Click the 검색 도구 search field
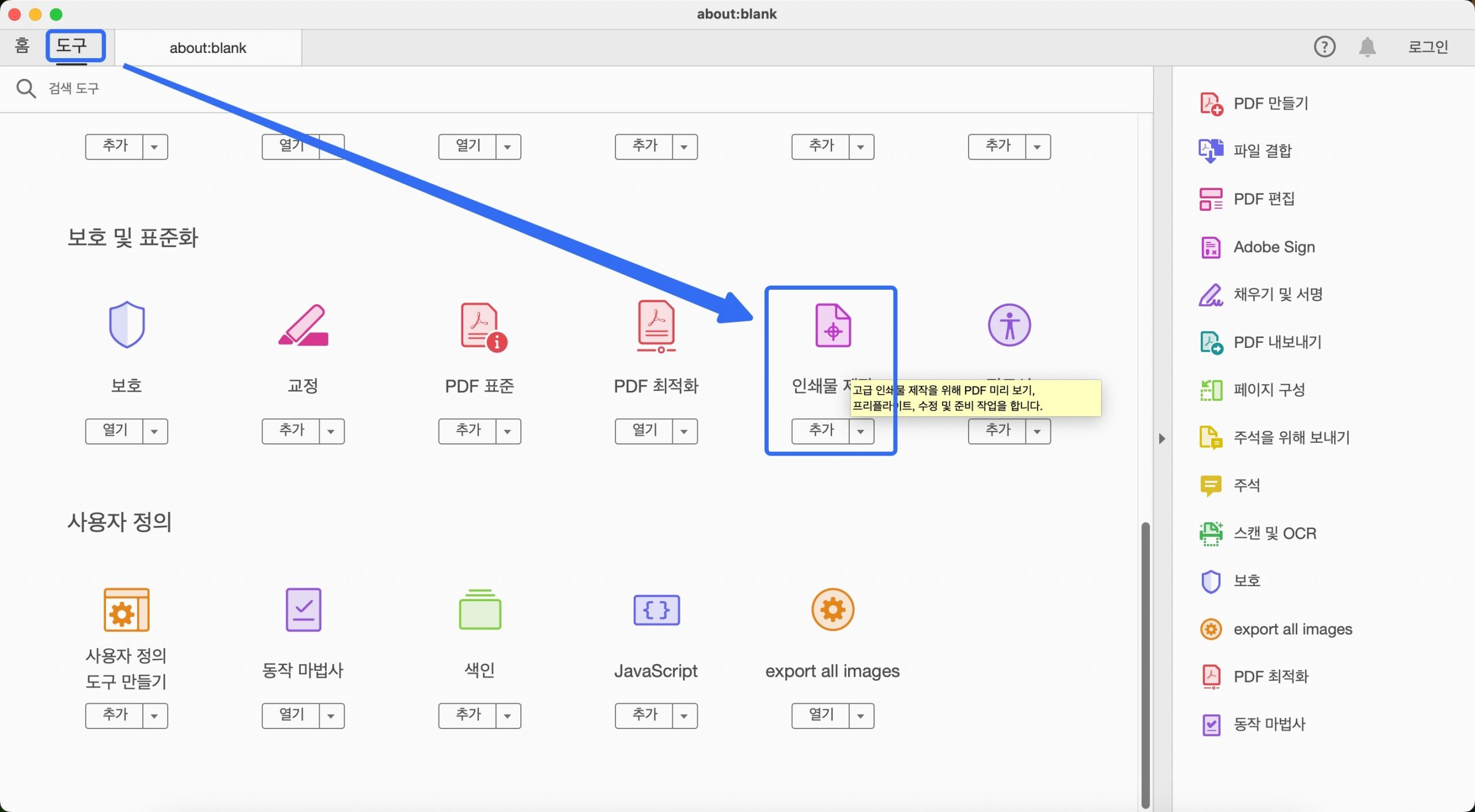Screen dimensions: 1475x812 click(x=576, y=89)
